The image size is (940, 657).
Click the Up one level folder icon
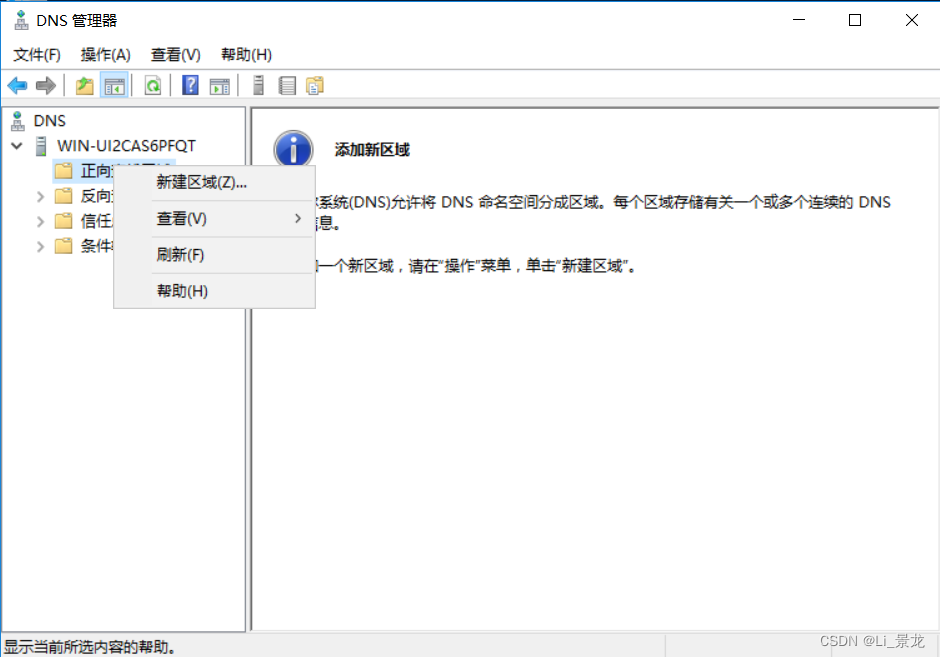[85, 86]
